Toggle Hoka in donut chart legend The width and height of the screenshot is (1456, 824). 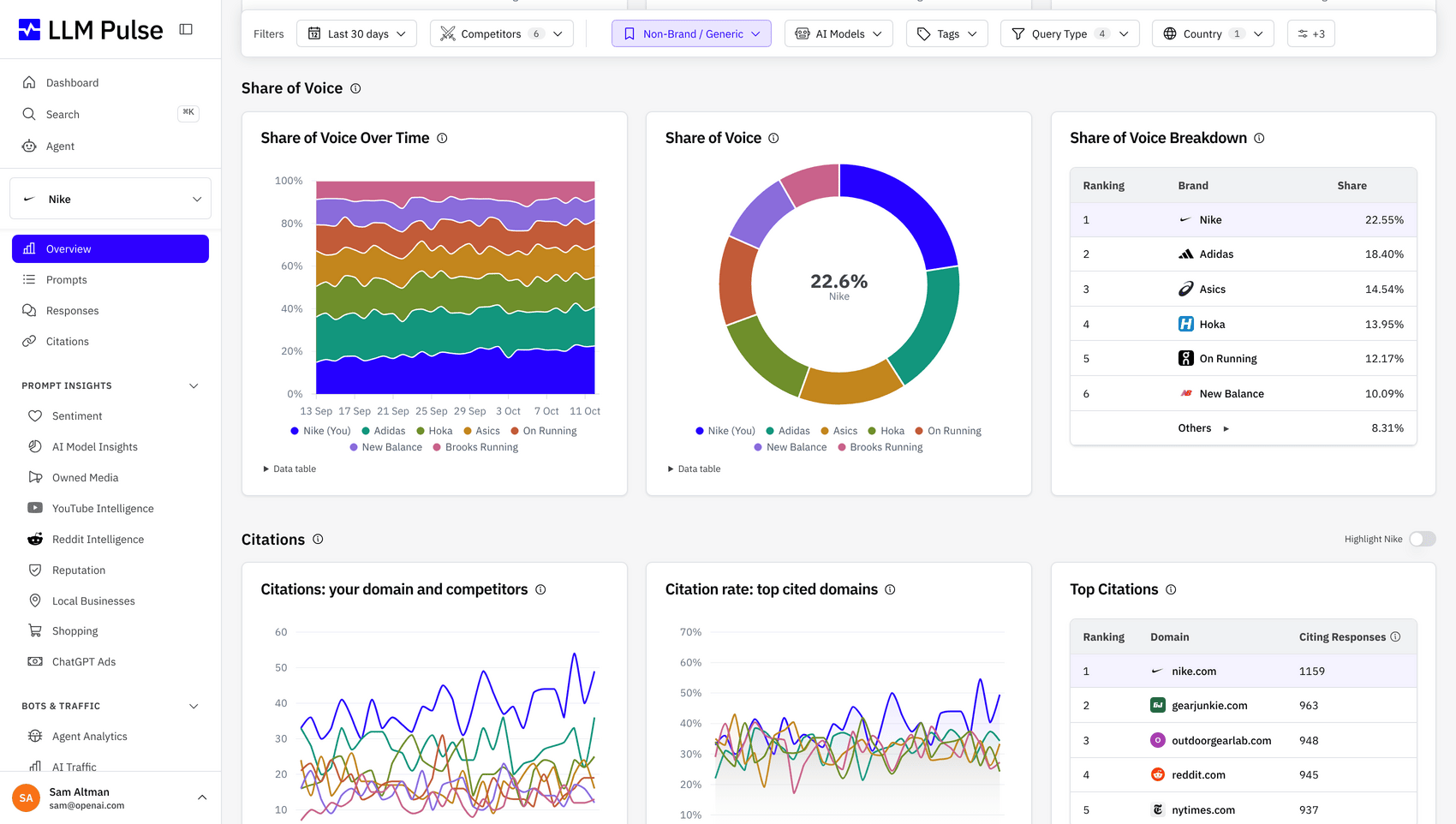pyautogui.click(x=886, y=431)
